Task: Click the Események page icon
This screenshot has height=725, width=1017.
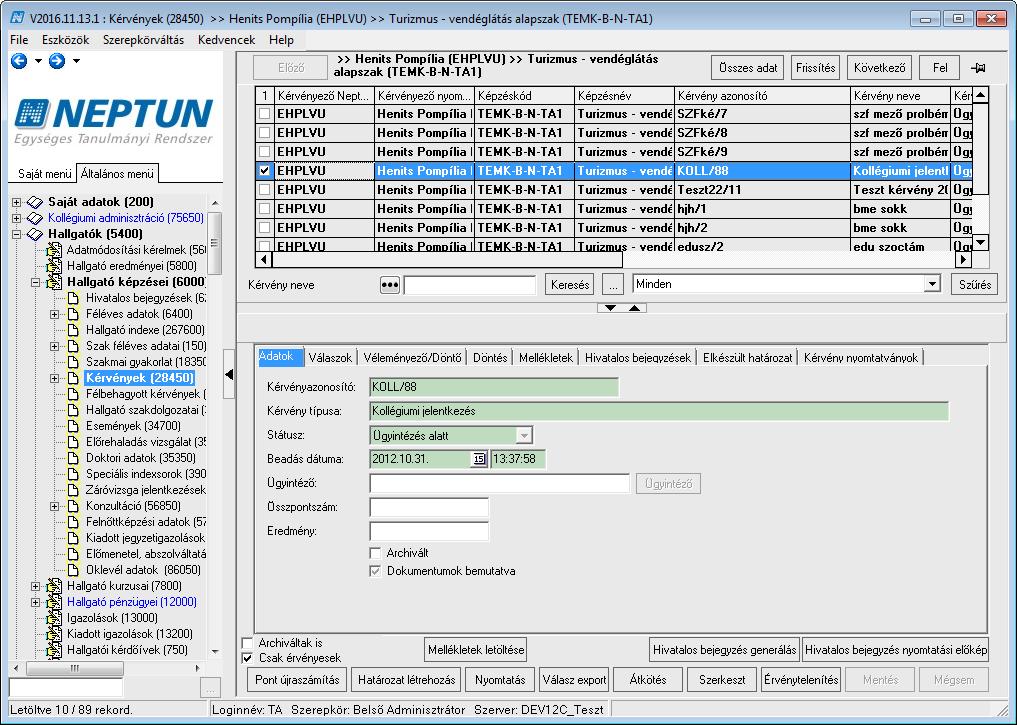Action: [x=74, y=426]
